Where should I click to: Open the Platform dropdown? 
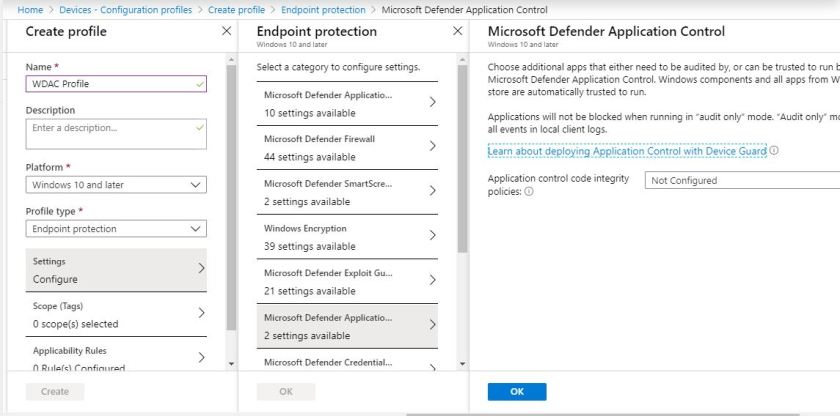[x=115, y=185]
